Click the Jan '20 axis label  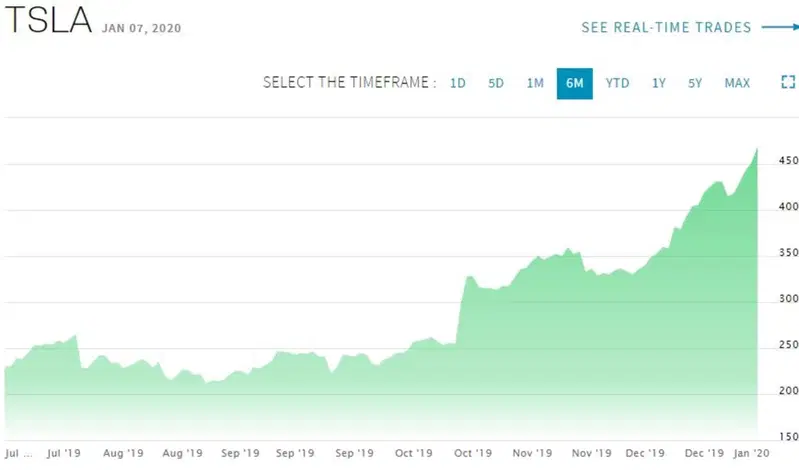pyautogui.click(x=751, y=453)
